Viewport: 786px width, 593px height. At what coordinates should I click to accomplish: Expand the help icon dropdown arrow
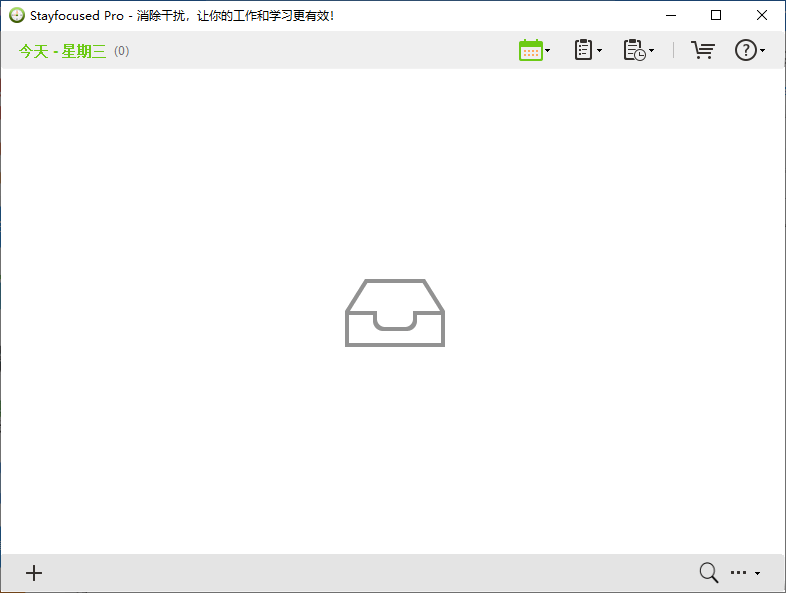click(762, 51)
